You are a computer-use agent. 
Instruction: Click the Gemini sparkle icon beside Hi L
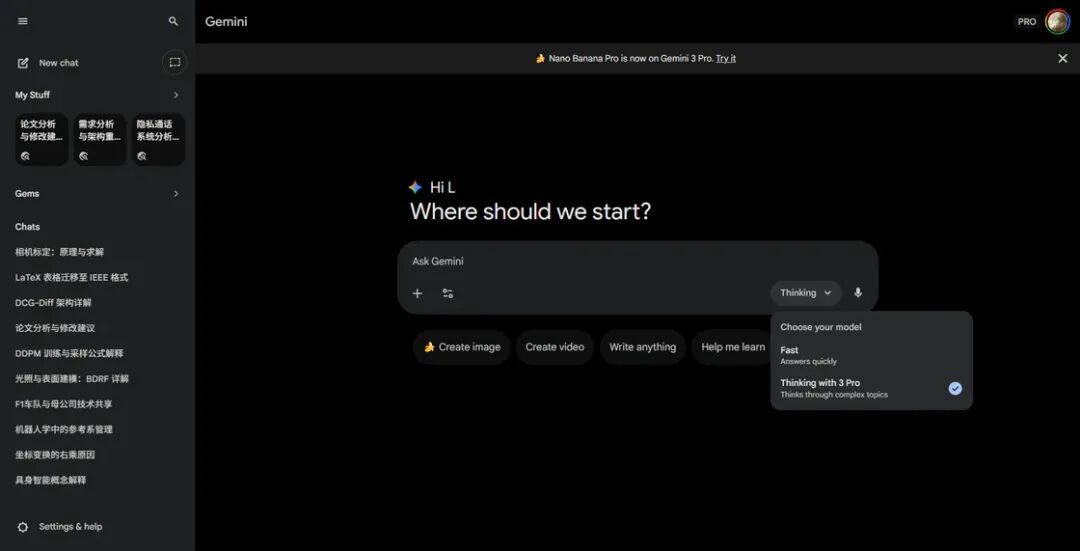pyautogui.click(x=415, y=187)
